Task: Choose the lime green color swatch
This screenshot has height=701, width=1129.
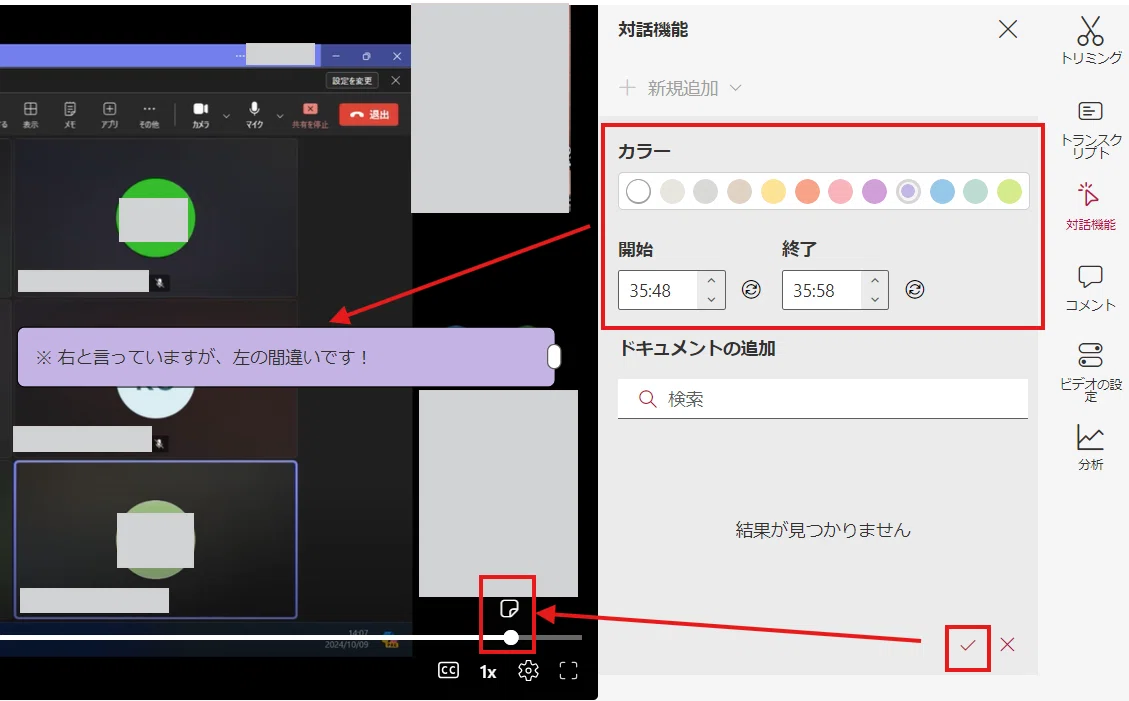Action: 1009,191
